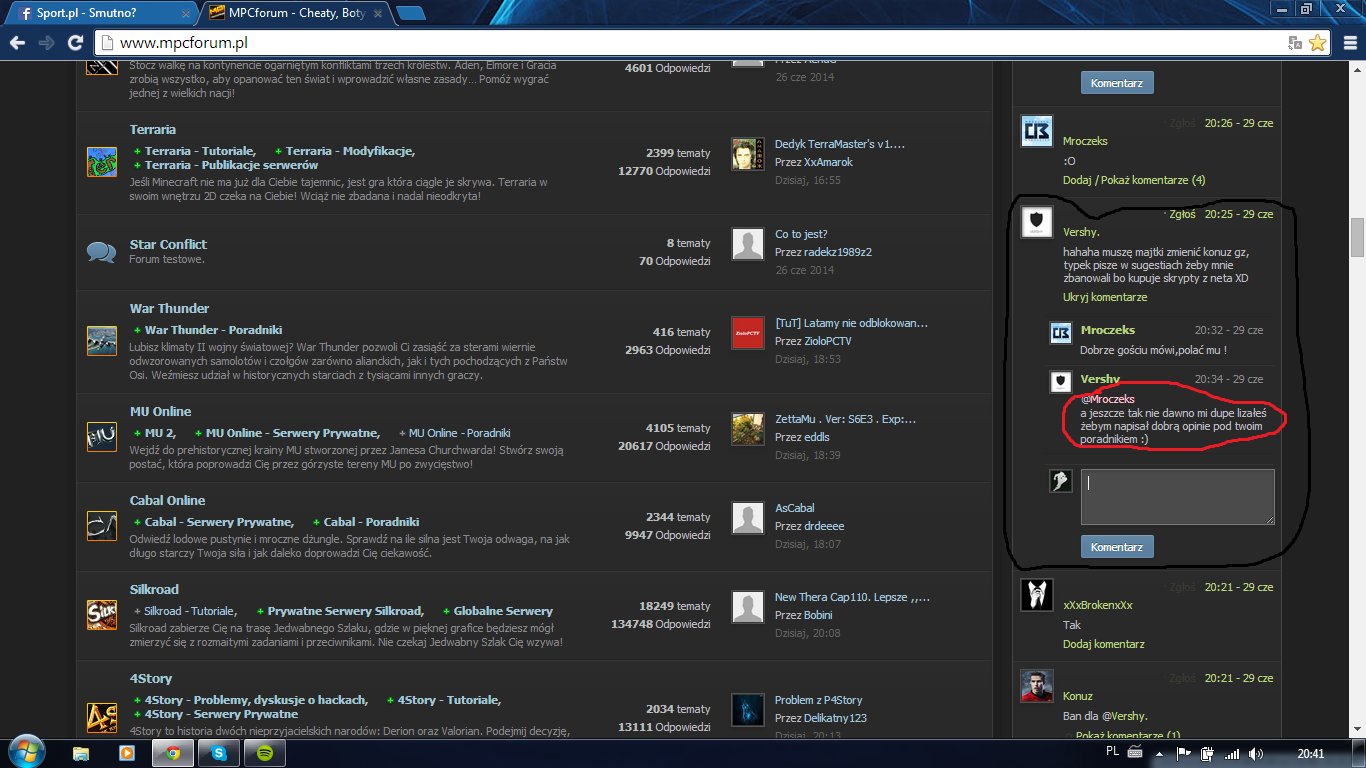
Task: Collapse replies with Ukryj komentarze
Action: tap(1105, 297)
